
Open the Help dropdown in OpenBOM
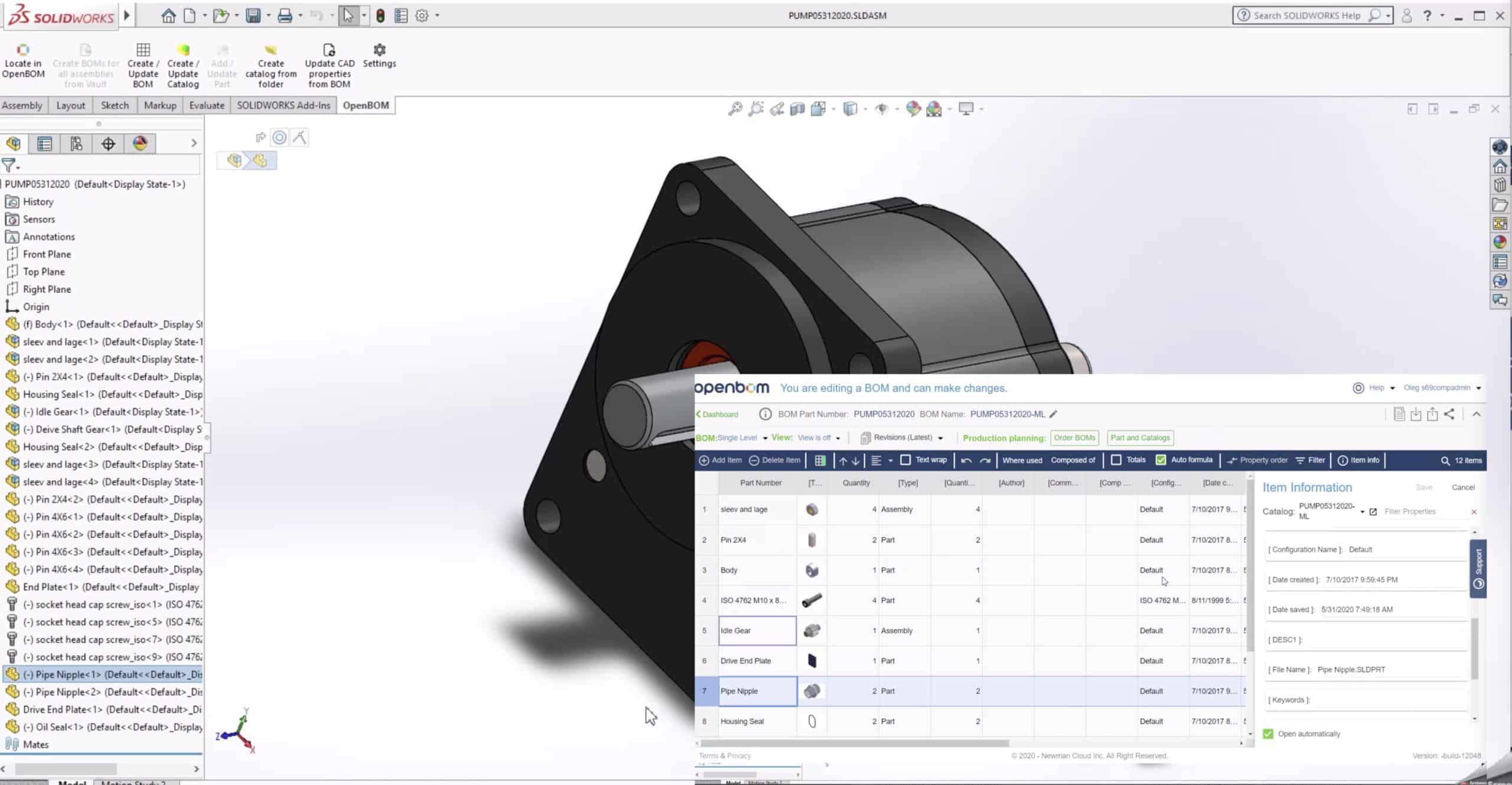point(1375,388)
